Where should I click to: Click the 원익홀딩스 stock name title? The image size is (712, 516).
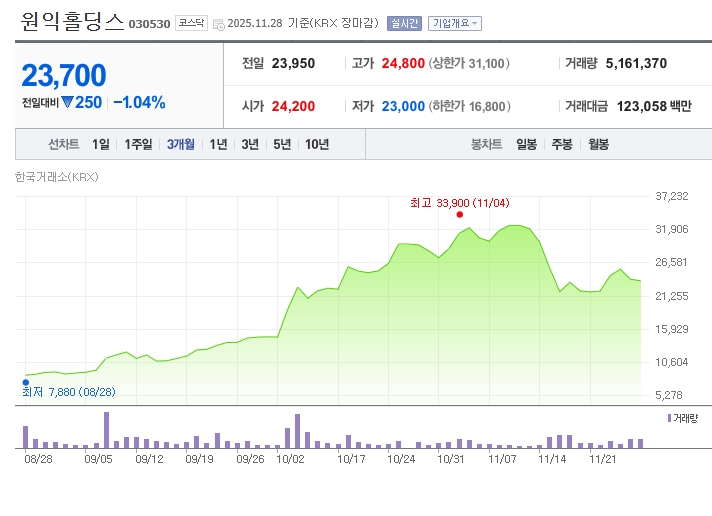pos(72,21)
